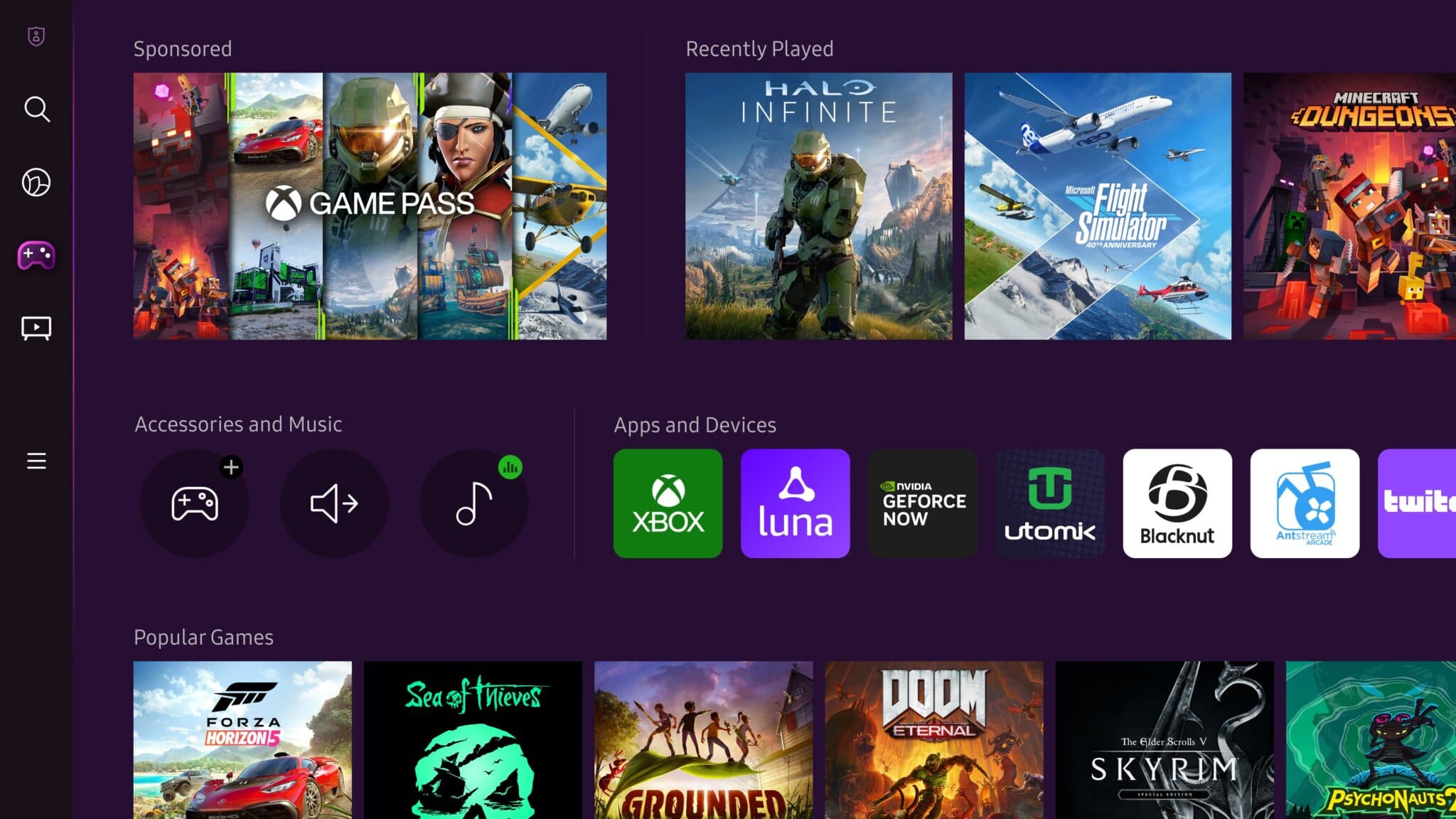Open the sidebar hamburger menu

(36, 461)
